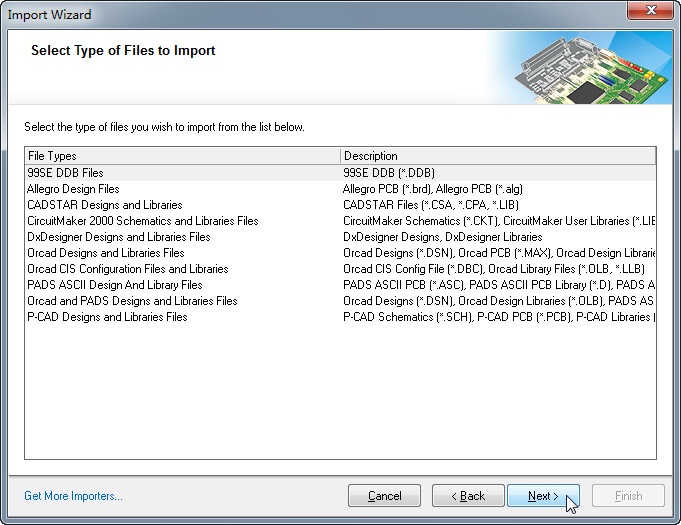Select Allegro Design Files in the list
The height and width of the screenshot is (525, 681).
pyautogui.click(x=340, y=189)
